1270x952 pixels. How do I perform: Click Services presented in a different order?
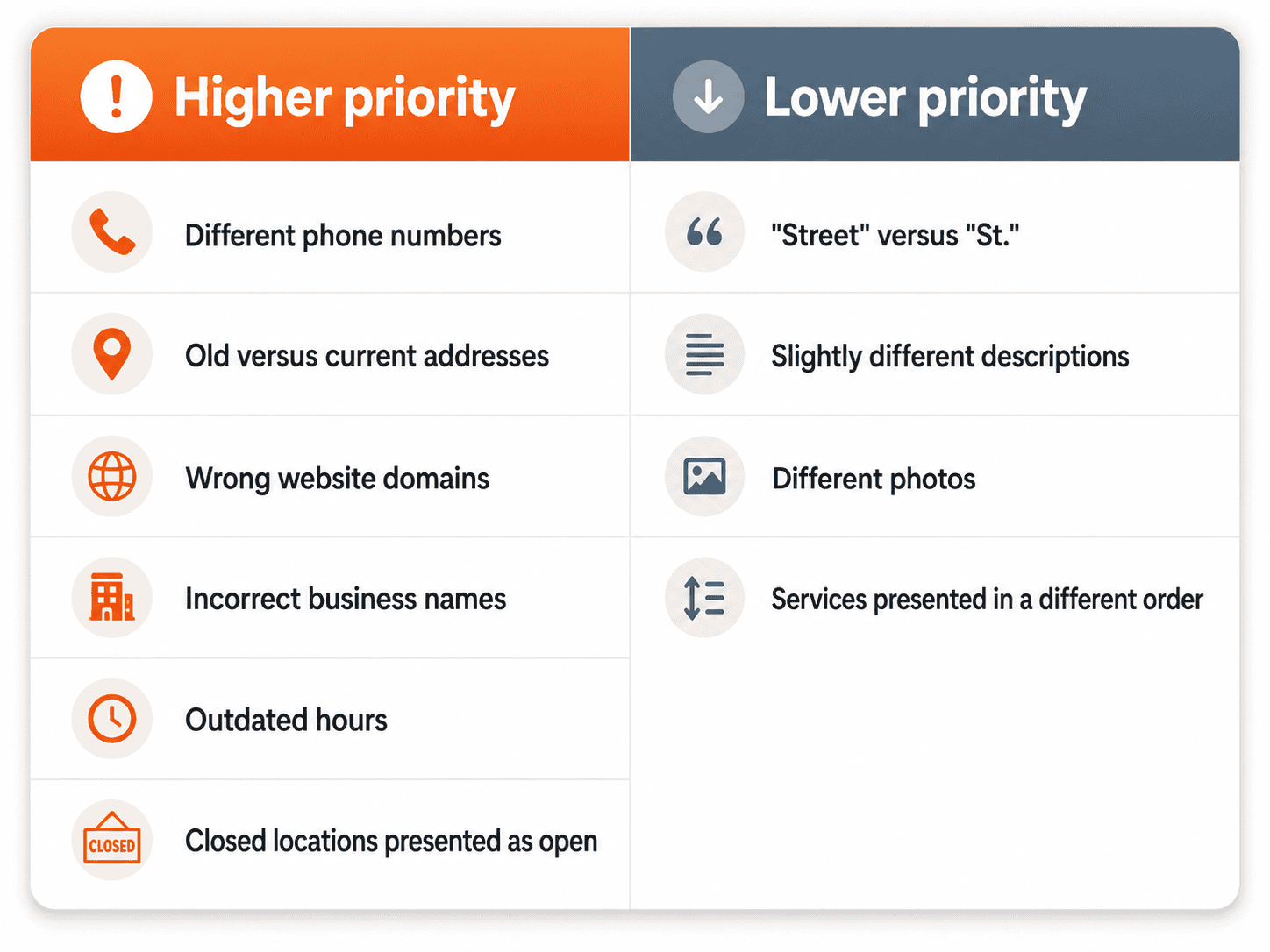pyautogui.click(x=987, y=600)
